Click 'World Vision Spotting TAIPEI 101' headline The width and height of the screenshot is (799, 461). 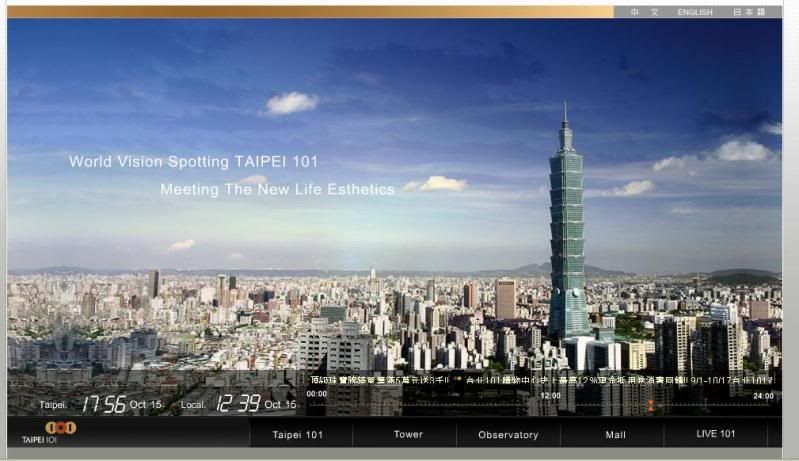tap(194, 162)
